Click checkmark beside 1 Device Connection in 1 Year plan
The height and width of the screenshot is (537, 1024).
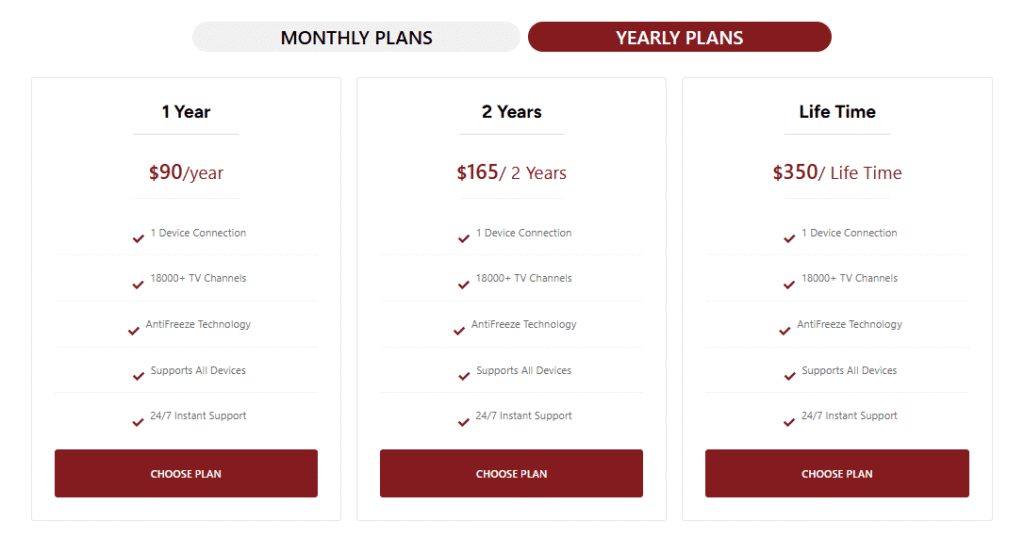coord(138,239)
